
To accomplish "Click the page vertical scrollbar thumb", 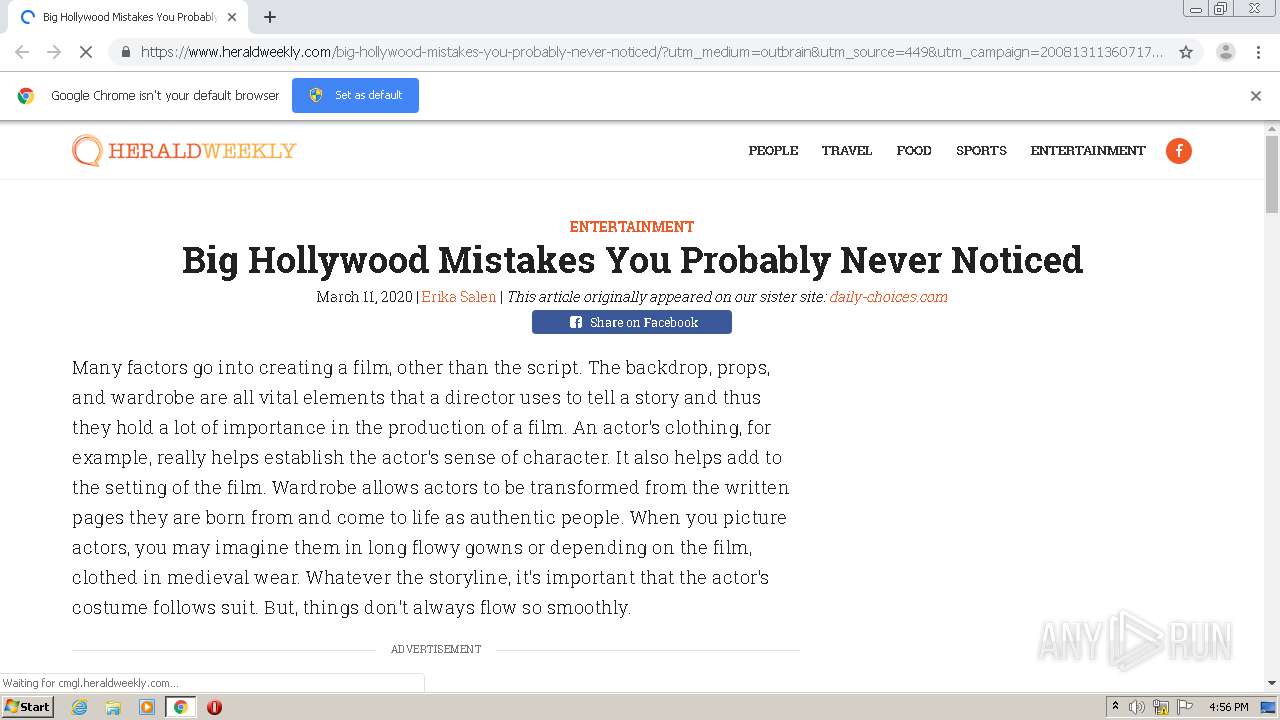I will pyautogui.click(x=1272, y=173).
